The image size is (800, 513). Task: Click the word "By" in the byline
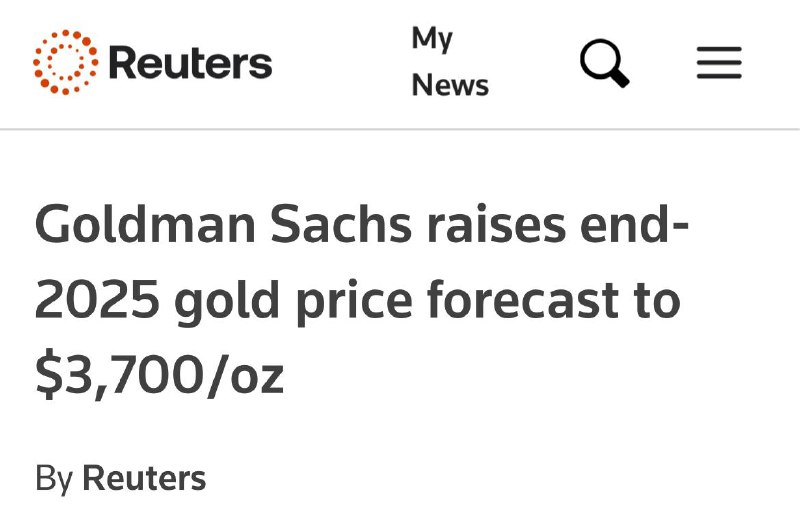pyautogui.click(x=54, y=479)
